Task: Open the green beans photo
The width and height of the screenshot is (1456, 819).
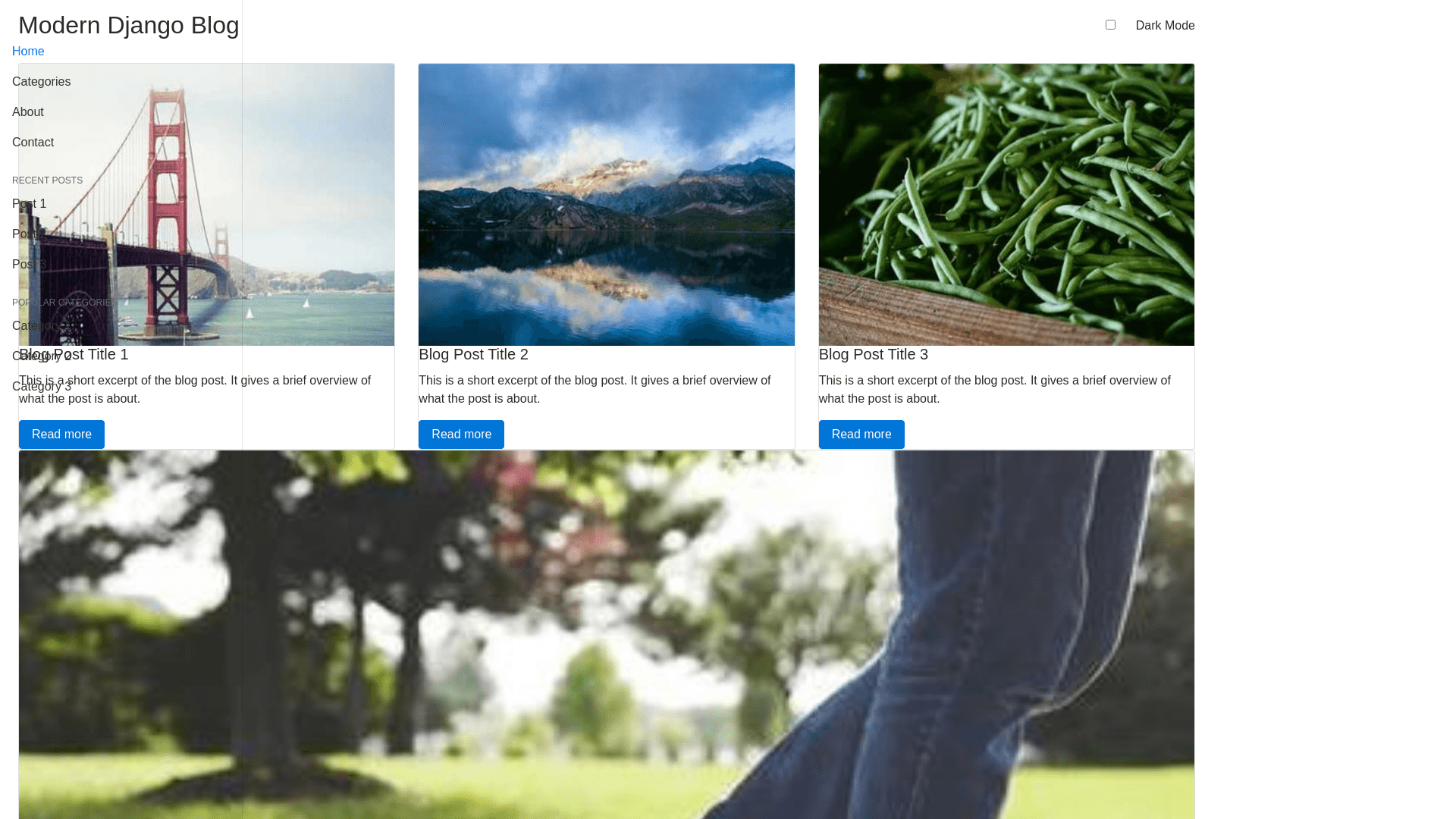Action: tap(1006, 205)
